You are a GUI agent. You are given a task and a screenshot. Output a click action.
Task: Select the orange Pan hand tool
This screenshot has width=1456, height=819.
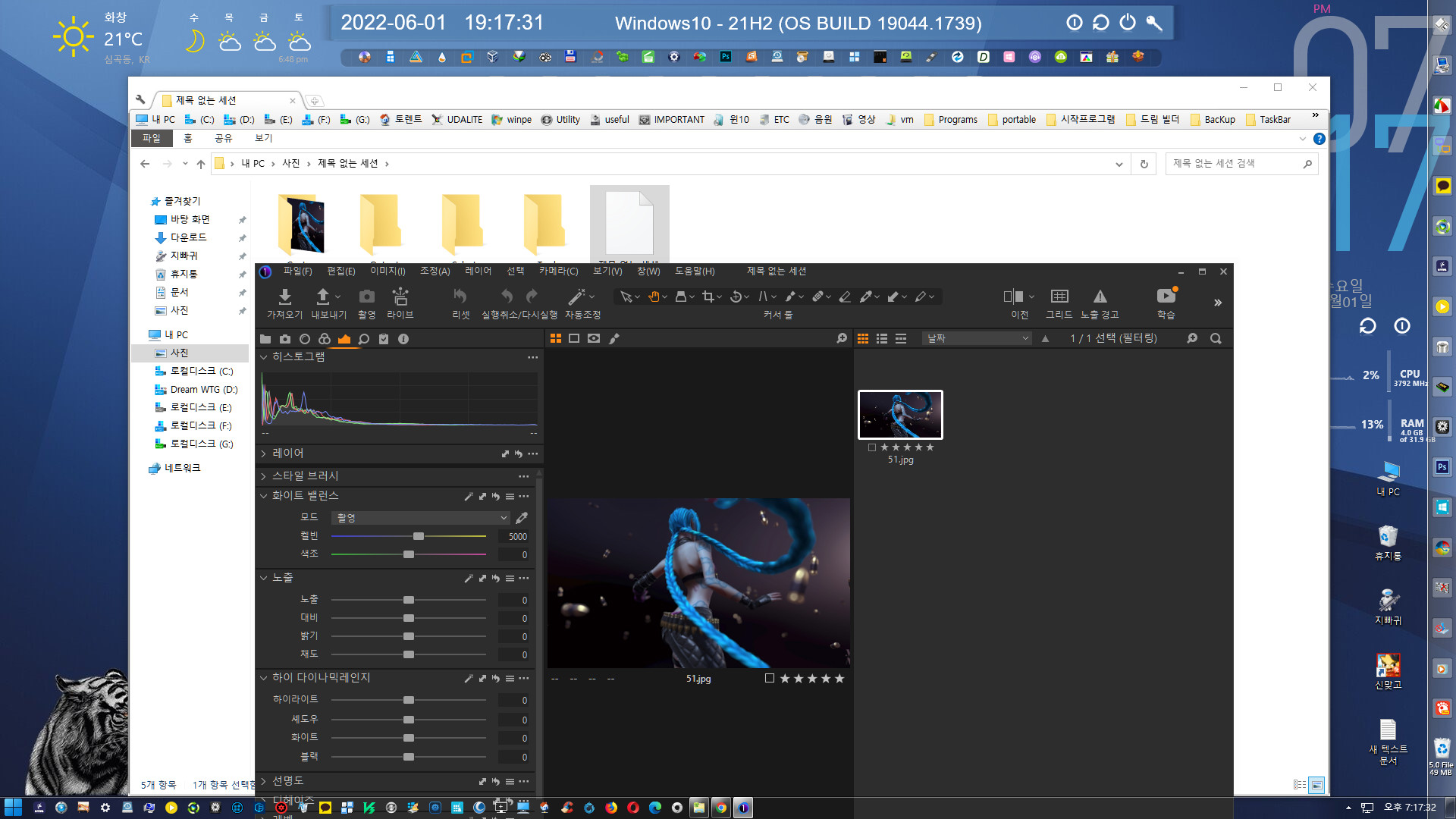654,297
